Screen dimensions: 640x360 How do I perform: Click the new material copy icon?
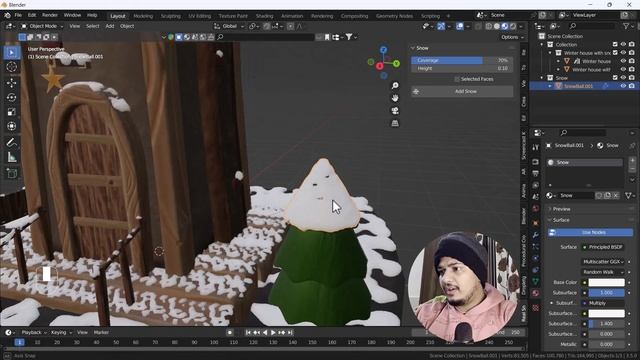(x=607, y=196)
